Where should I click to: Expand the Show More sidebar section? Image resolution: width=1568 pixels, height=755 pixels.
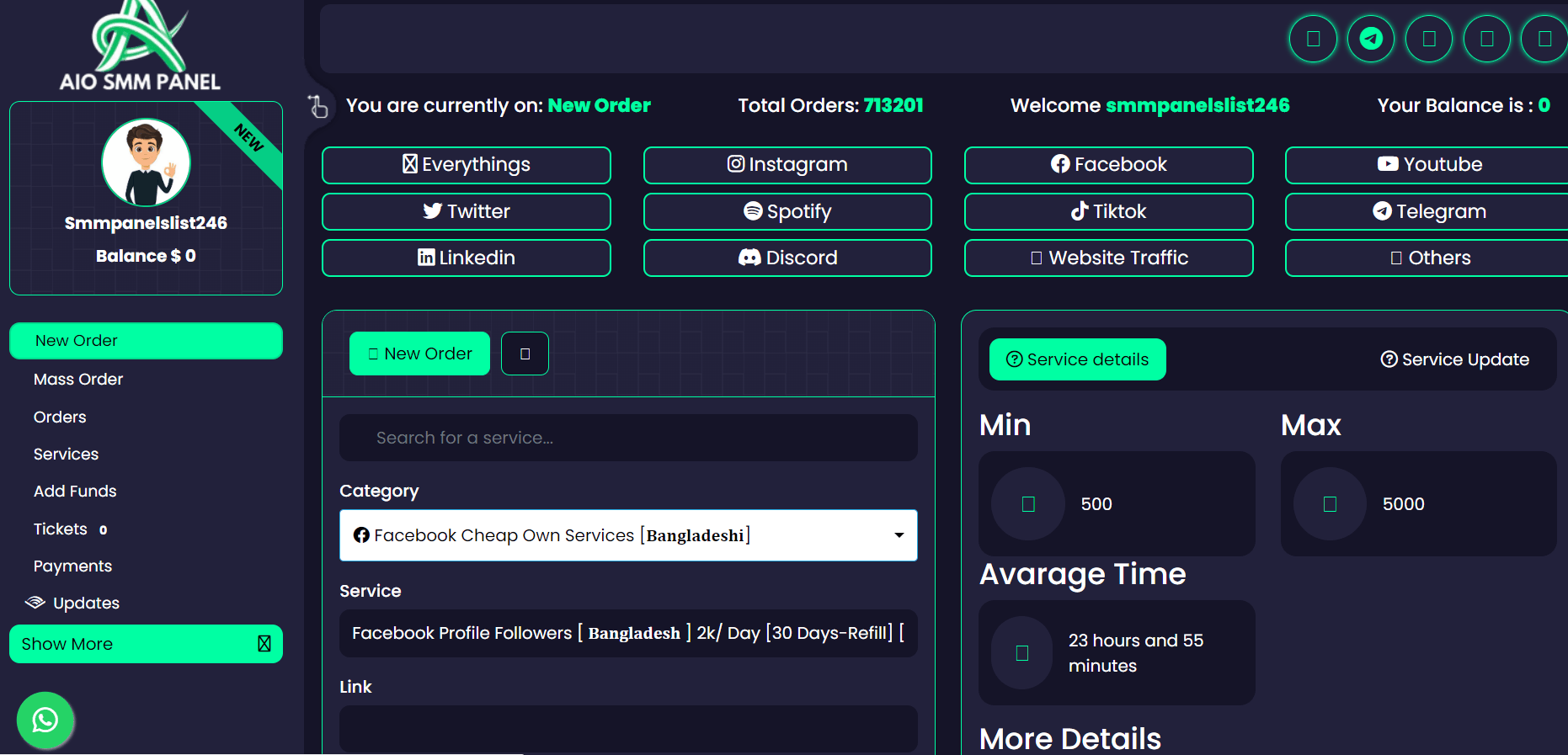(146, 644)
